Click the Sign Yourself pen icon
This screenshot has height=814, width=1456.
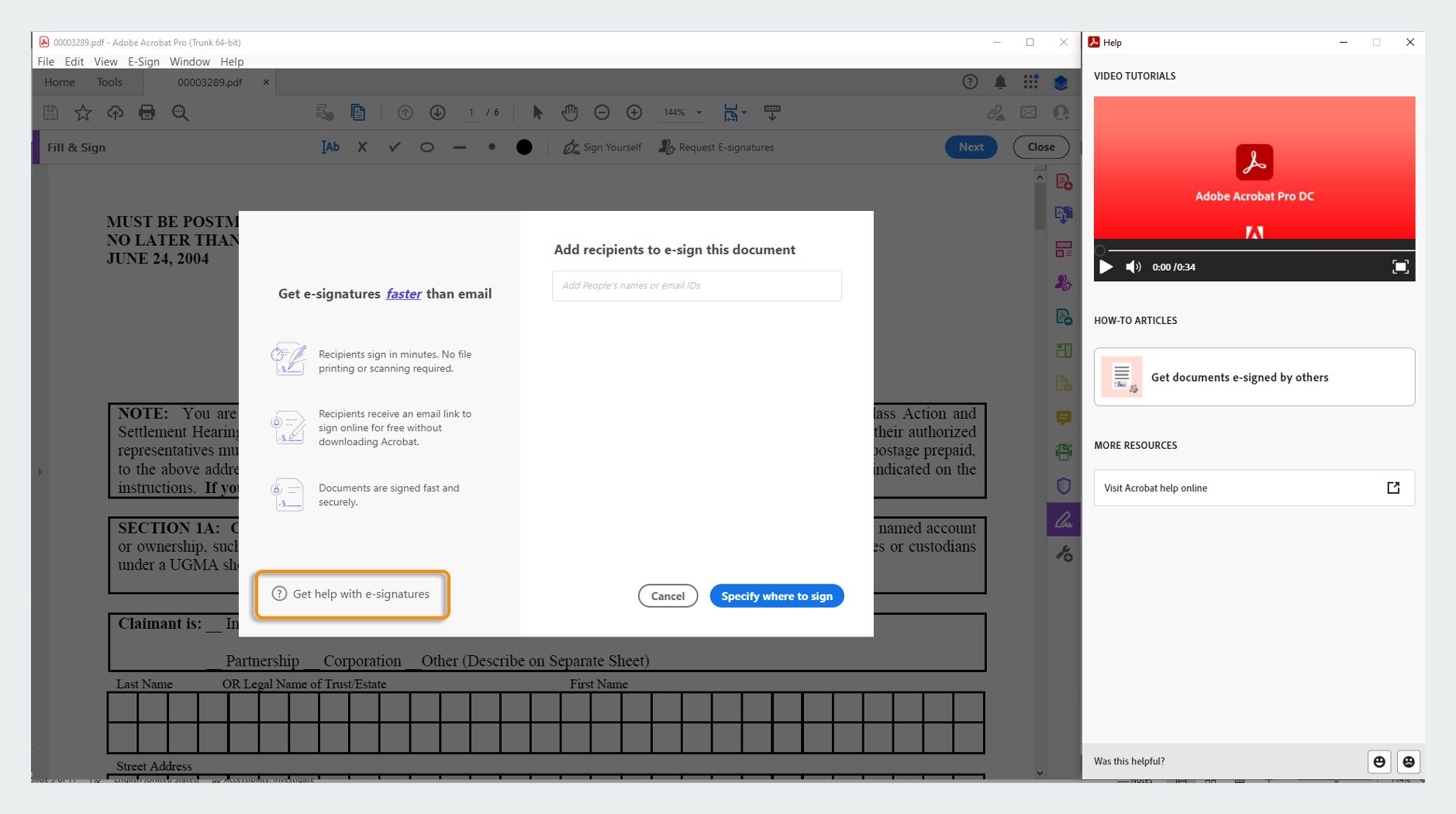click(x=571, y=147)
